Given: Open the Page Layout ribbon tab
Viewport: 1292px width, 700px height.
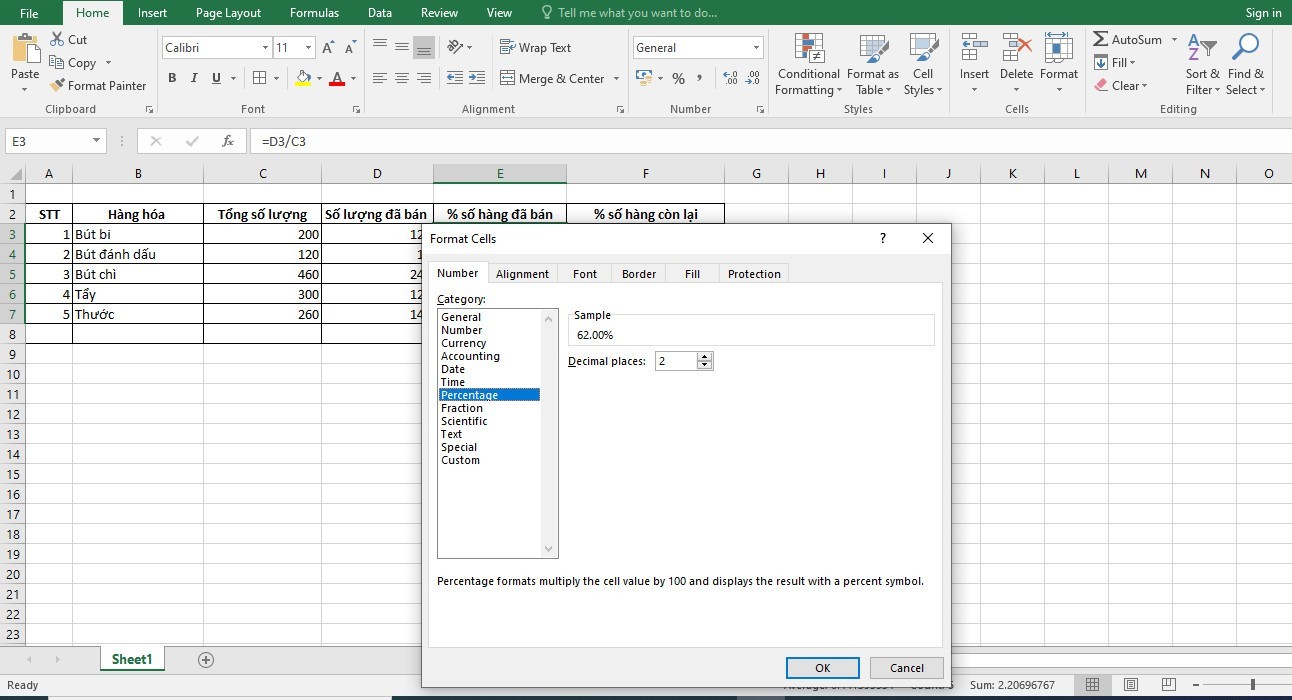Looking at the screenshot, I should (x=228, y=13).
